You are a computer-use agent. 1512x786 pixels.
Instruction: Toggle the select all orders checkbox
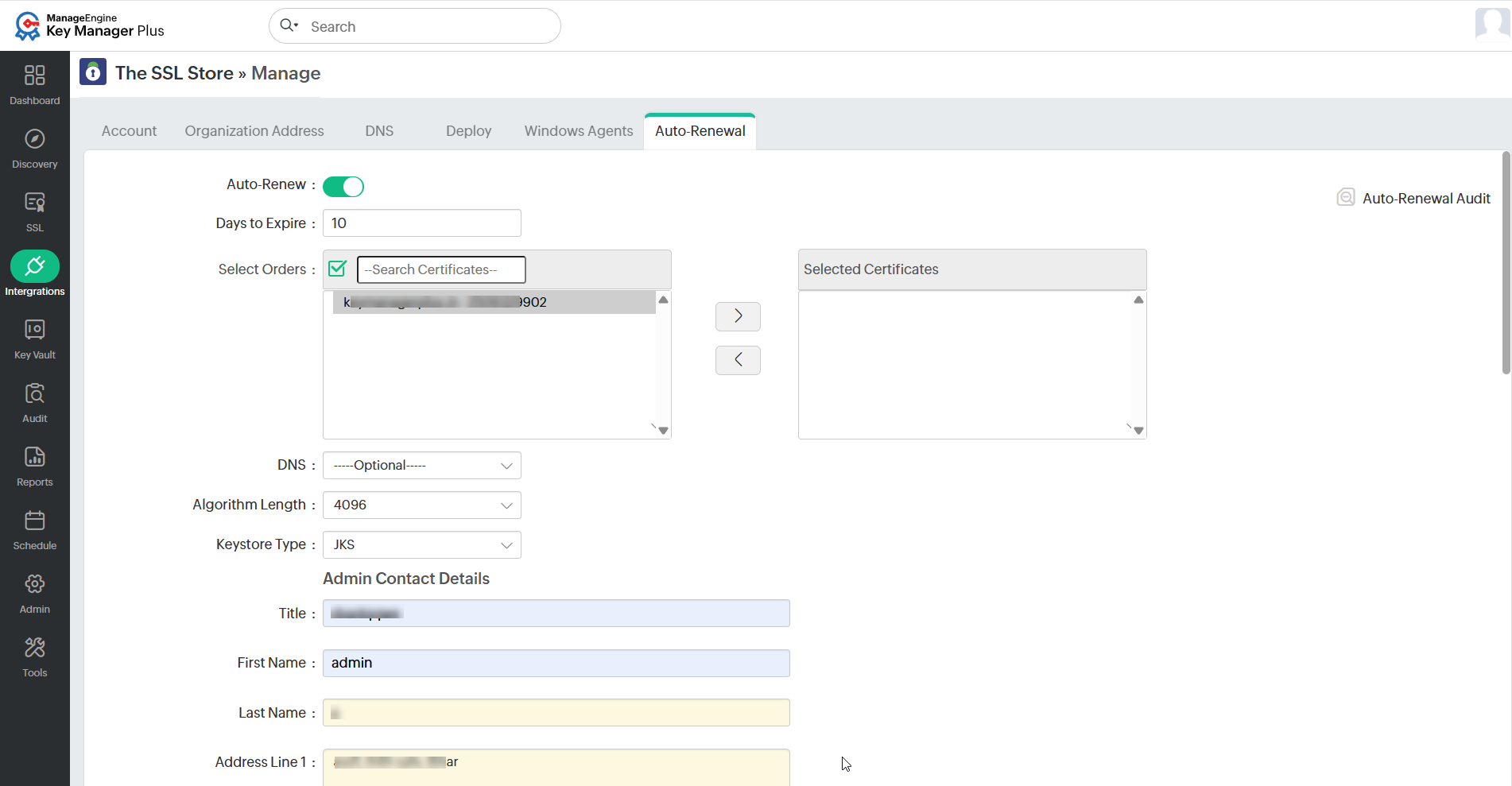(x=337, y=269)
